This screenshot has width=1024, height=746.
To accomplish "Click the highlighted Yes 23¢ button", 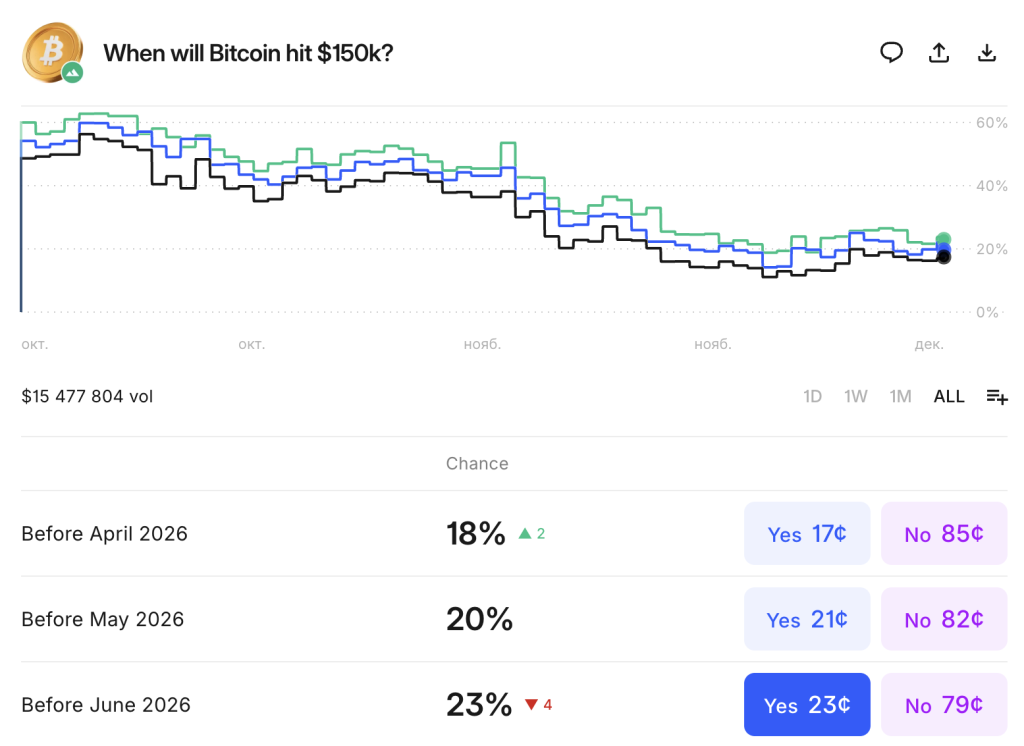I will pyautogui.click(x=807, y=705).
